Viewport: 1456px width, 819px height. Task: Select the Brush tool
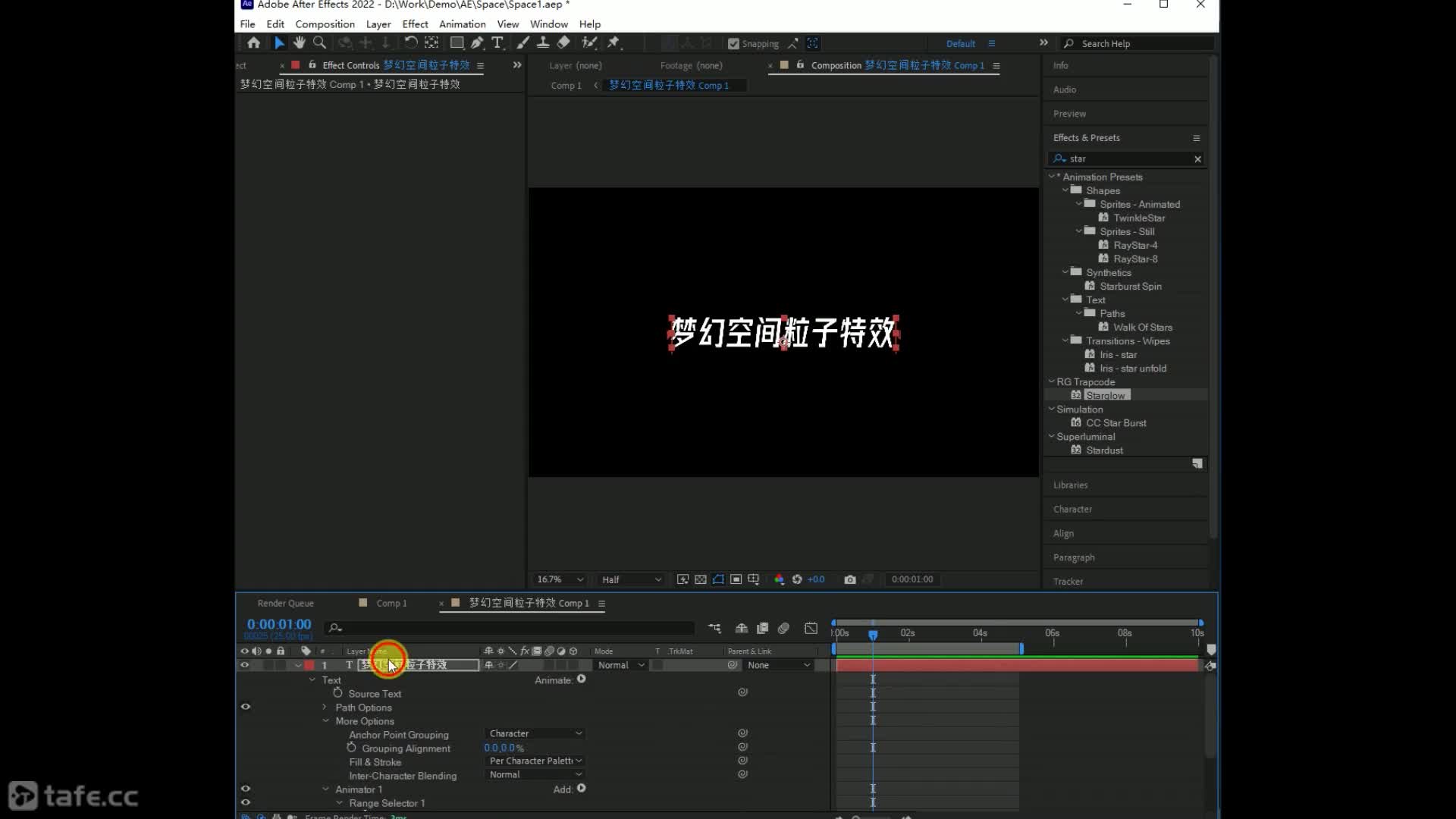coord(522,43)
